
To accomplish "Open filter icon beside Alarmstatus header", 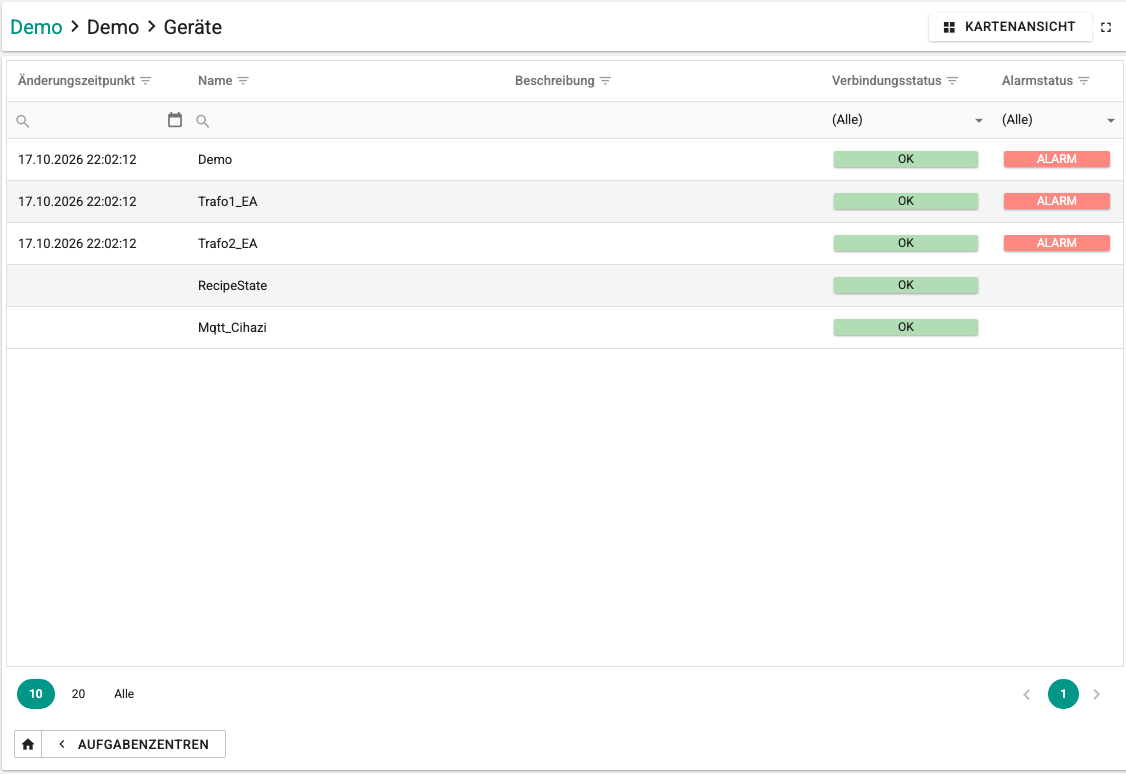I will pos(1084,81).
